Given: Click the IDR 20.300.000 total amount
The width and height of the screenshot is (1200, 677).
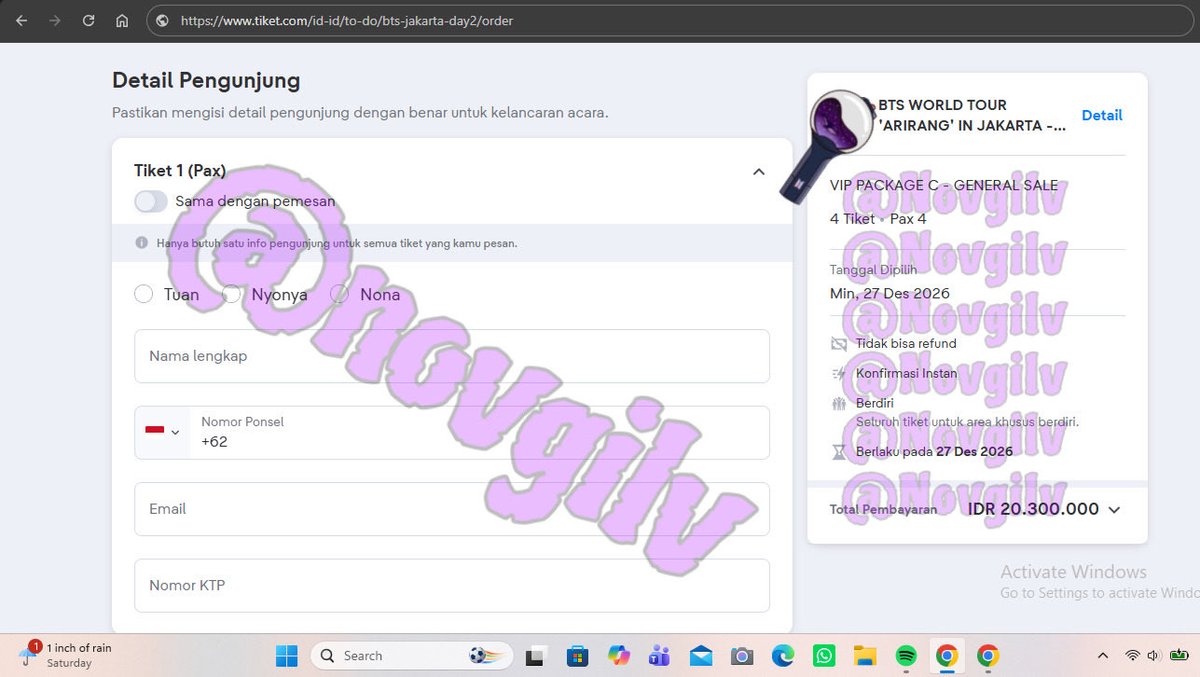Looking at the screenshot, I should tap(1033, 509).
